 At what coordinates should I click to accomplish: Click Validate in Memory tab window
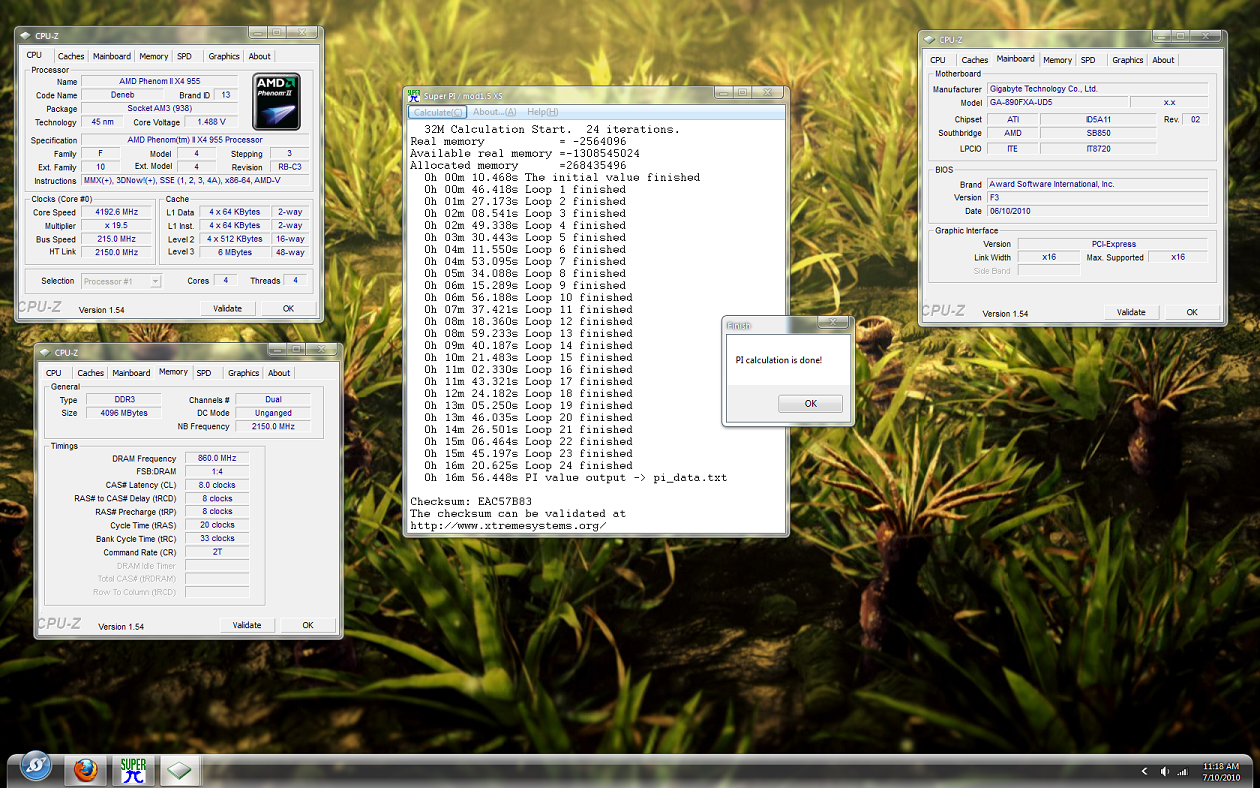[x=247, y=625]
